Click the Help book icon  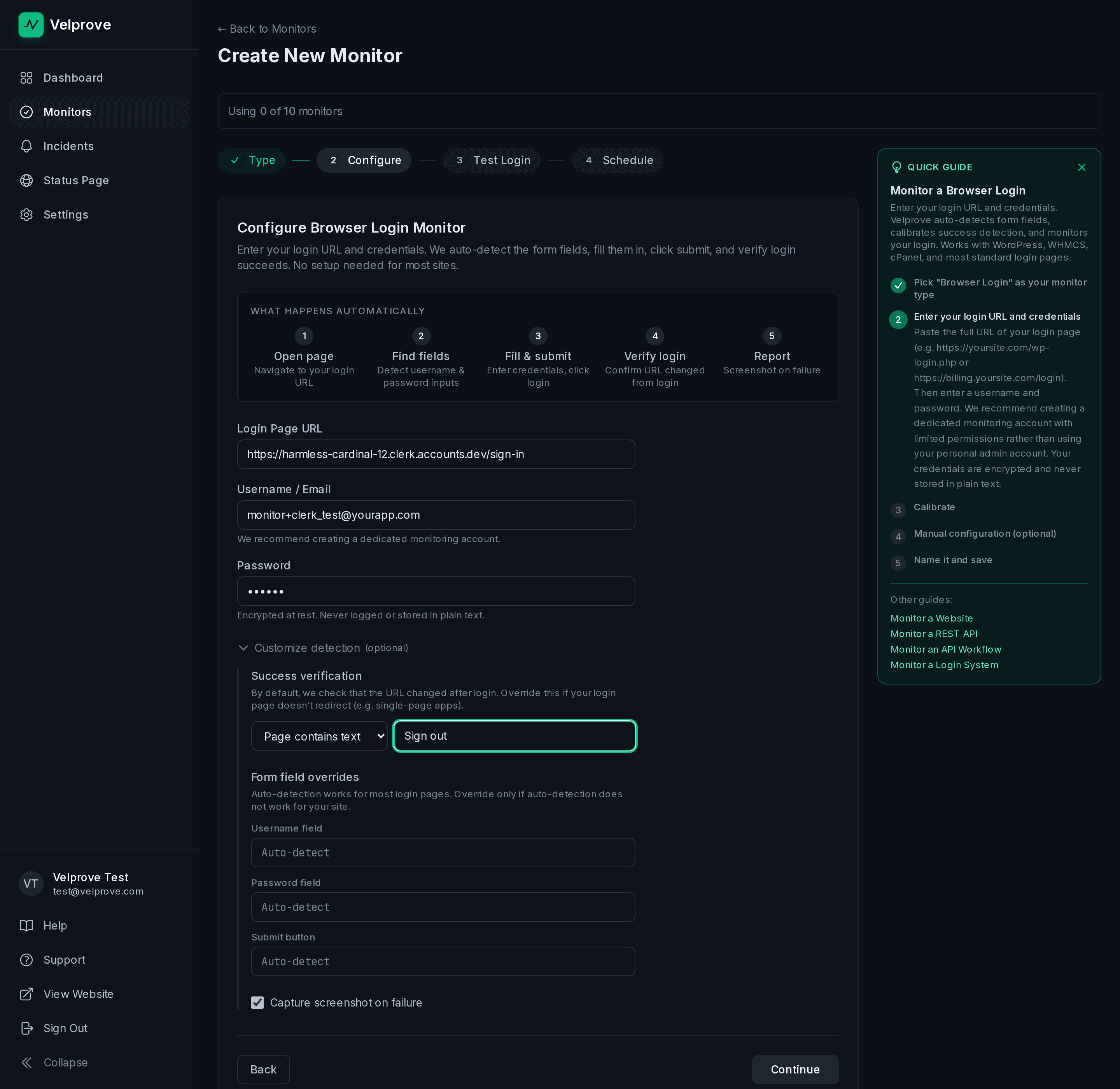point(26,925)
